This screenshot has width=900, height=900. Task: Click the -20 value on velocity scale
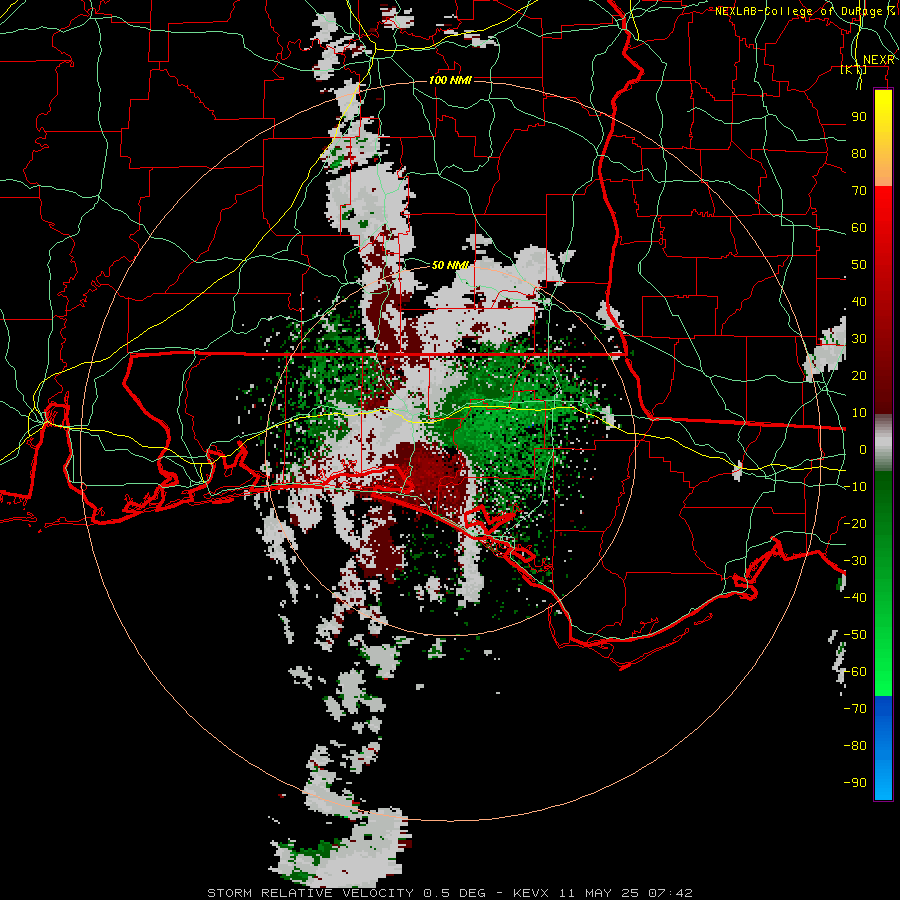855,523
